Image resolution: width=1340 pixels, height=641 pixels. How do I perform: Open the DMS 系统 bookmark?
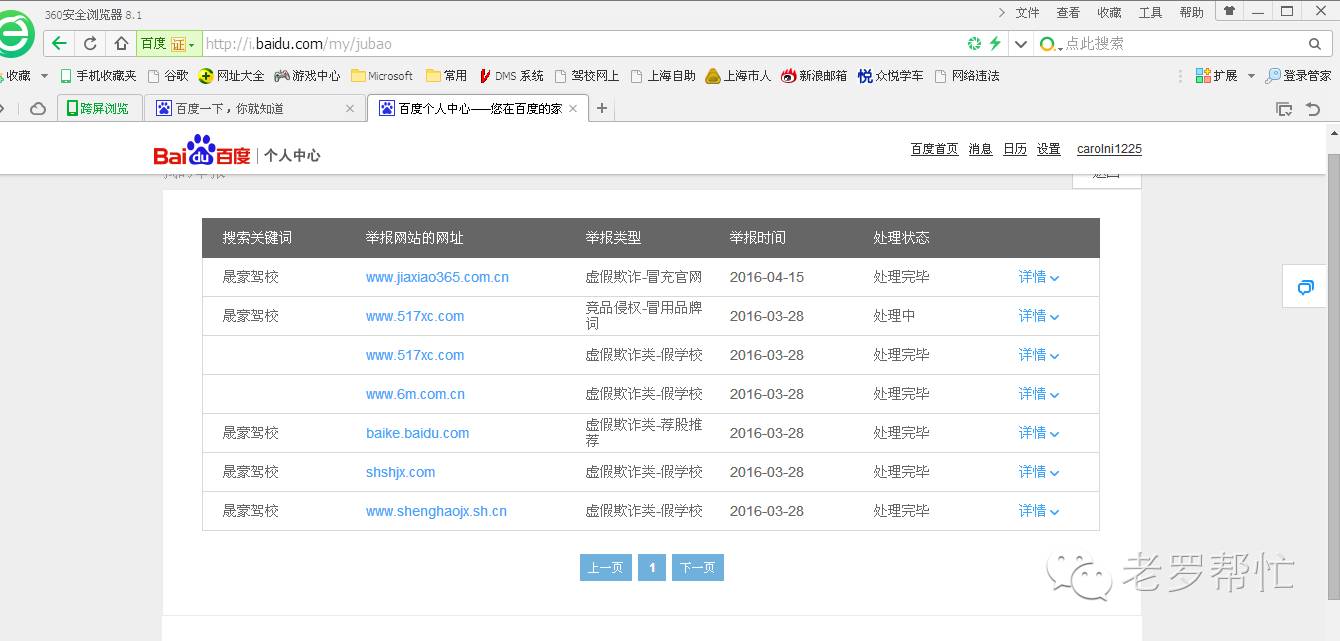[511, 76]
